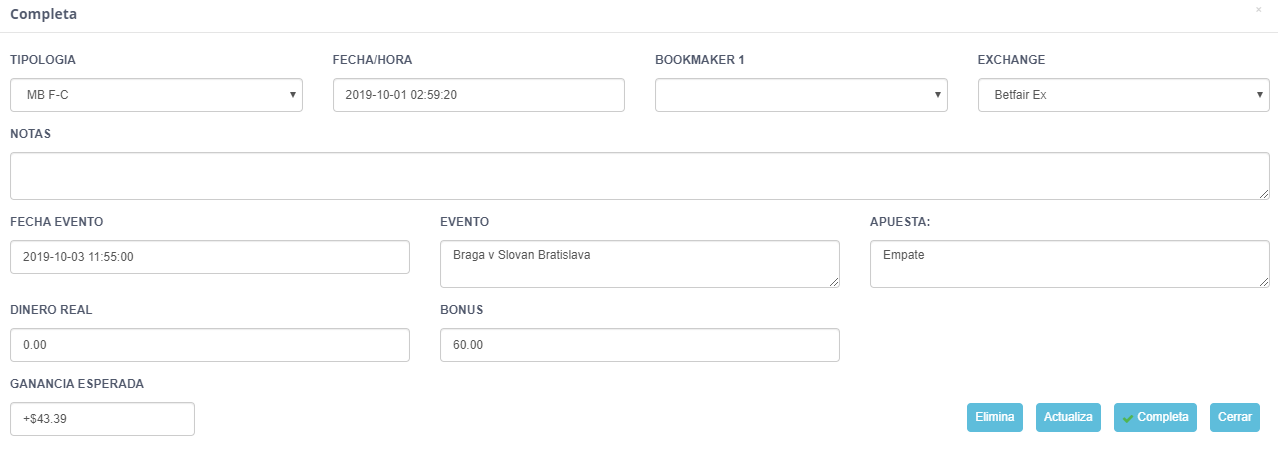This screenshot has height=456, width=1278.
Task: Click the BONUS field showing 60.00
Action: (x=640, y=345)
